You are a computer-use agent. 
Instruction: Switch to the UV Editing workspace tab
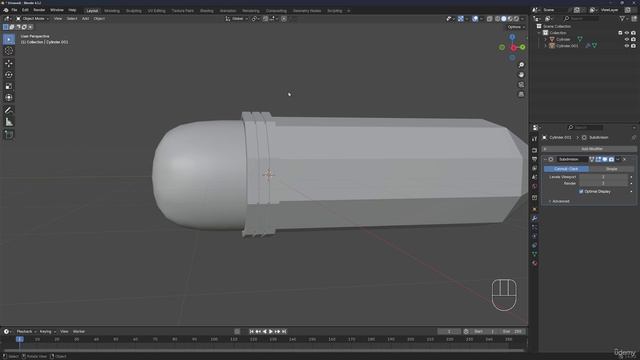(157, 11)
